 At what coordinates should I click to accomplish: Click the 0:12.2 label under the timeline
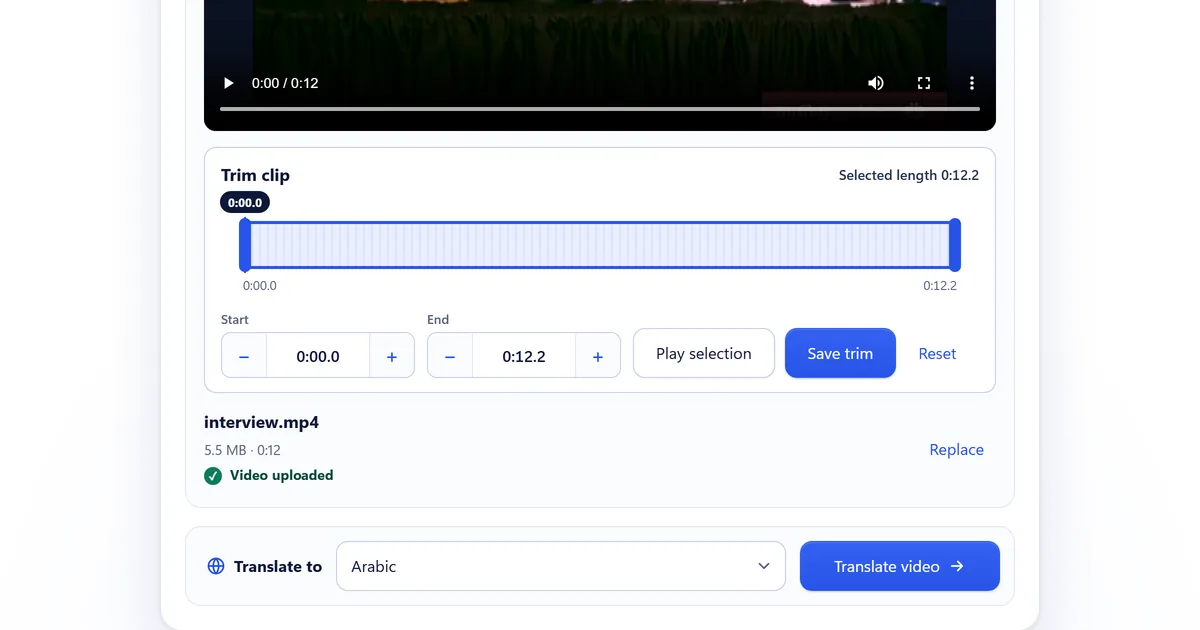940,286
